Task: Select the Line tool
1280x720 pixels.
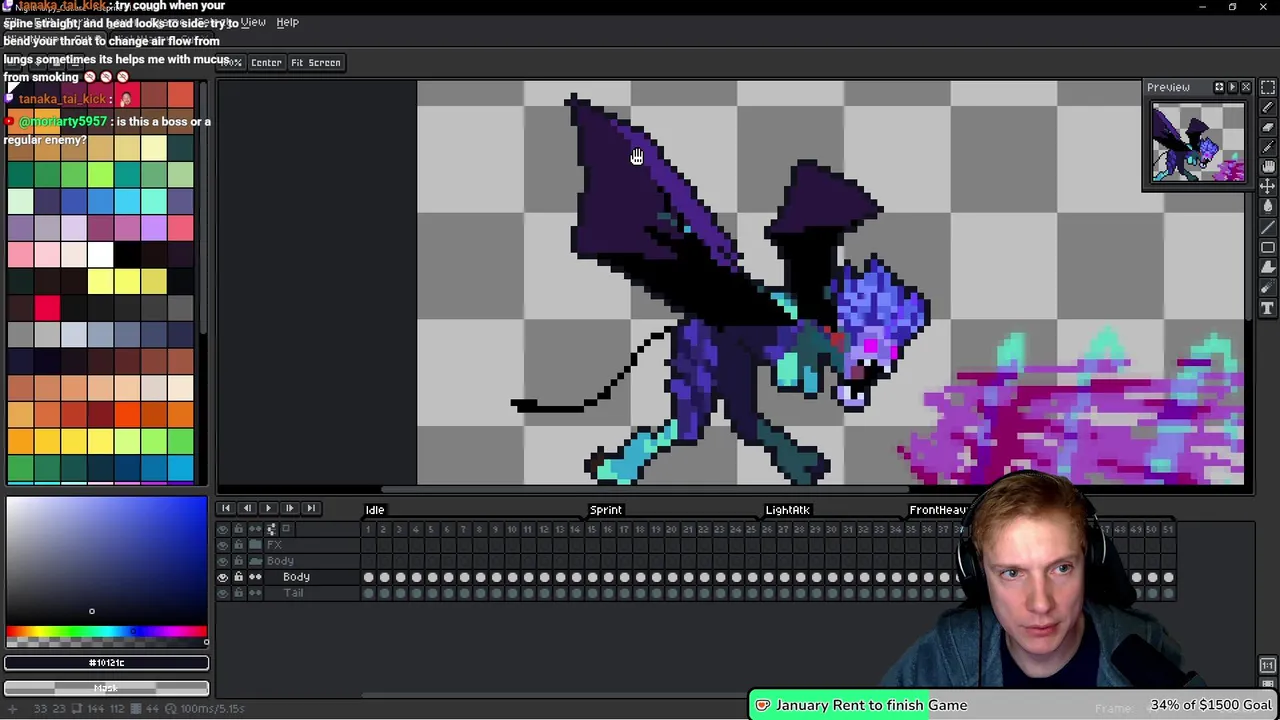Action: [x=1268, y=227]
